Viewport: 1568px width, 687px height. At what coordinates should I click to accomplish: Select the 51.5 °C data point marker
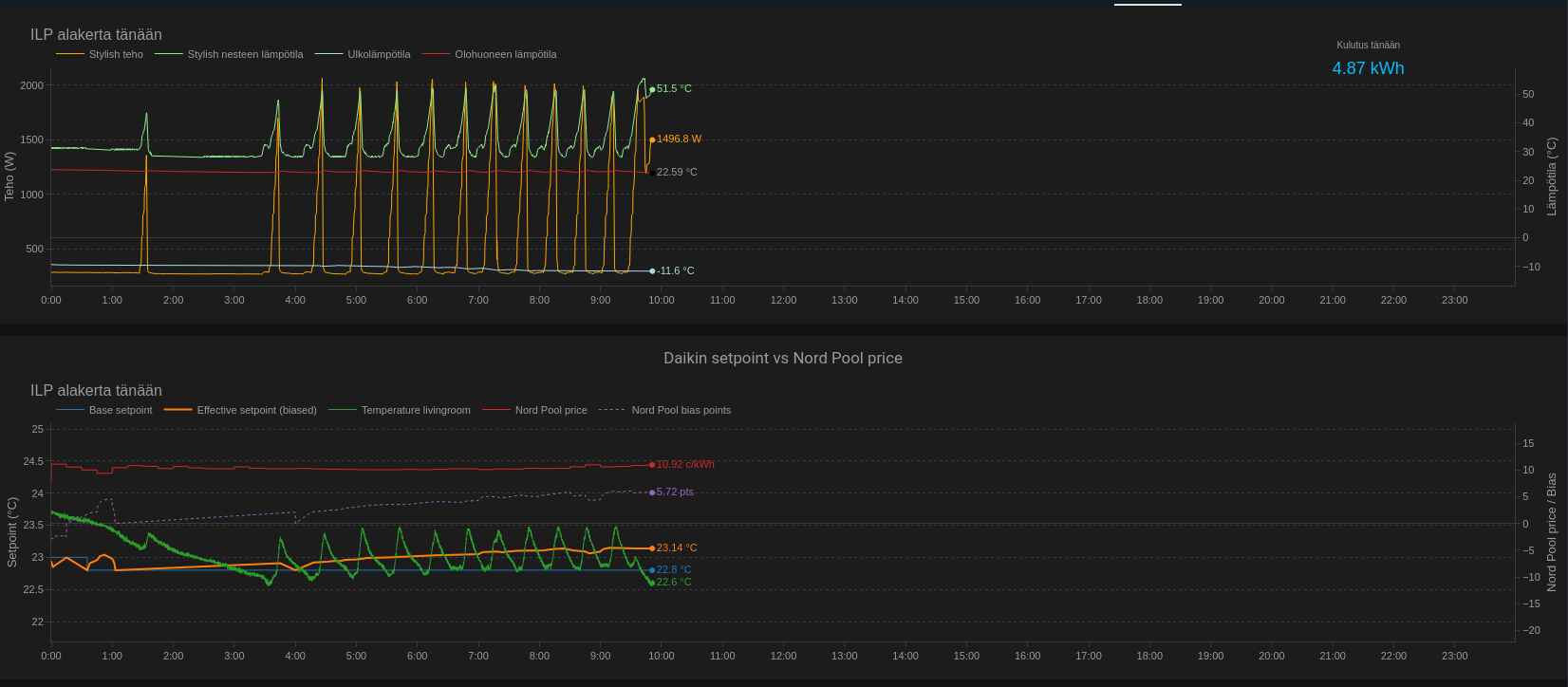652,89
